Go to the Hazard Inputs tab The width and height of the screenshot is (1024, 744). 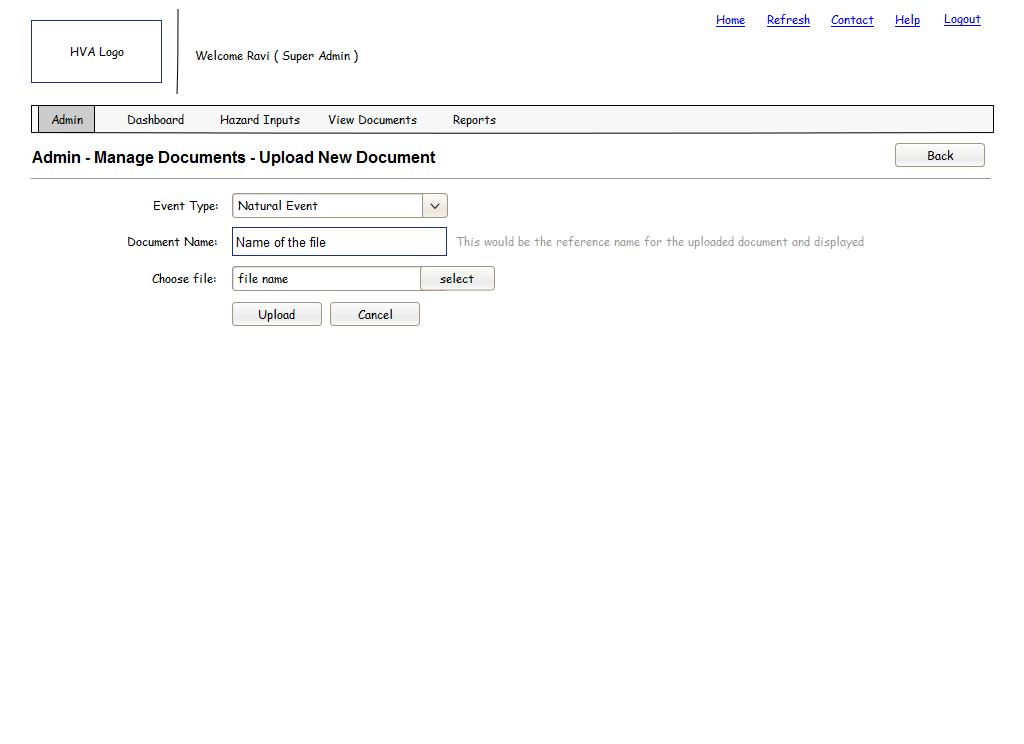(260, 120)
